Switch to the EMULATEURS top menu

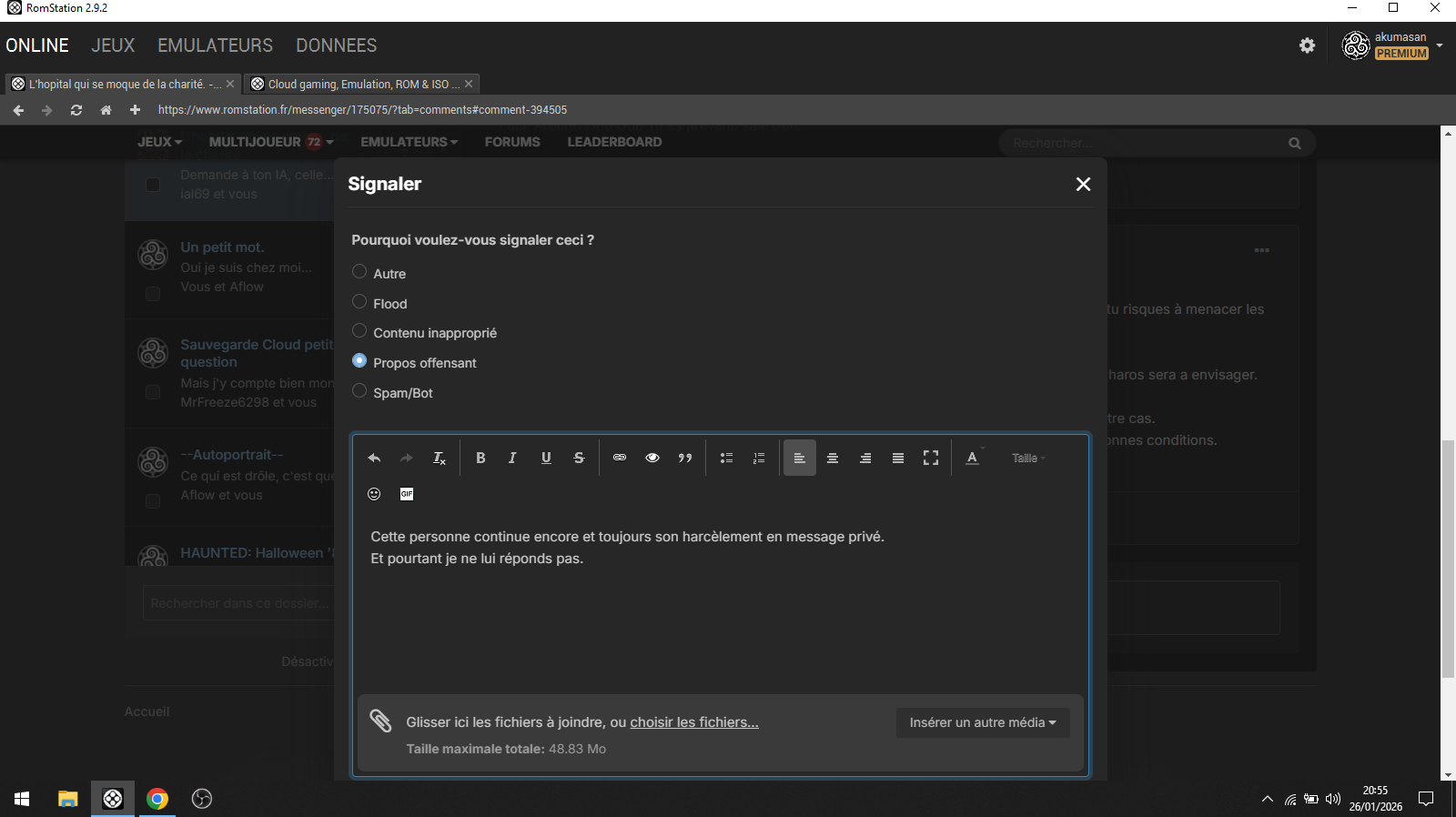click(x=215, y=45)
